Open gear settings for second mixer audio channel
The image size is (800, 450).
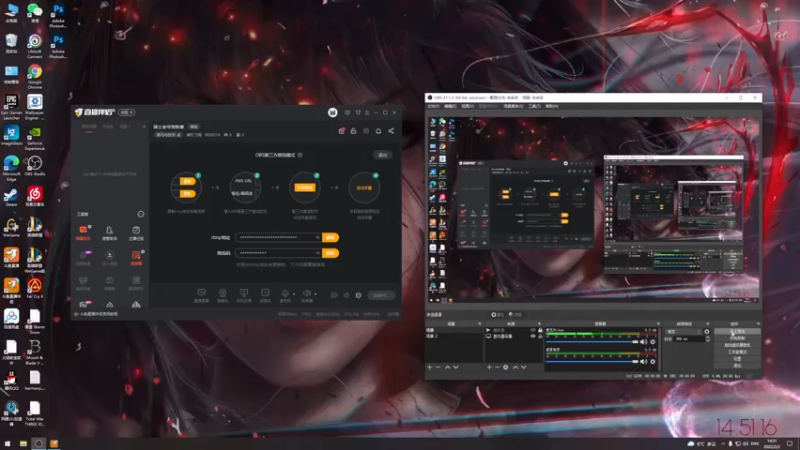tap(653, 361)
